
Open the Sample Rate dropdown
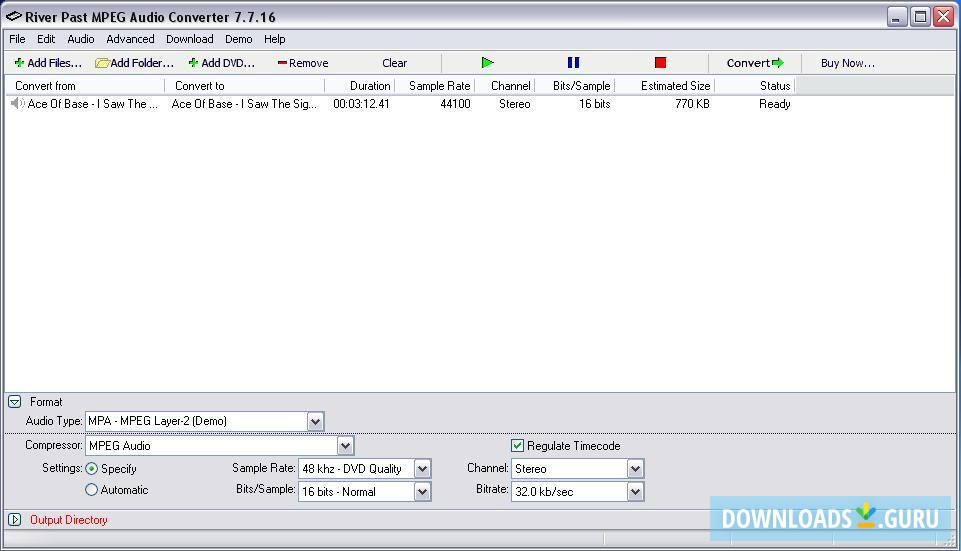coord(422,469)
